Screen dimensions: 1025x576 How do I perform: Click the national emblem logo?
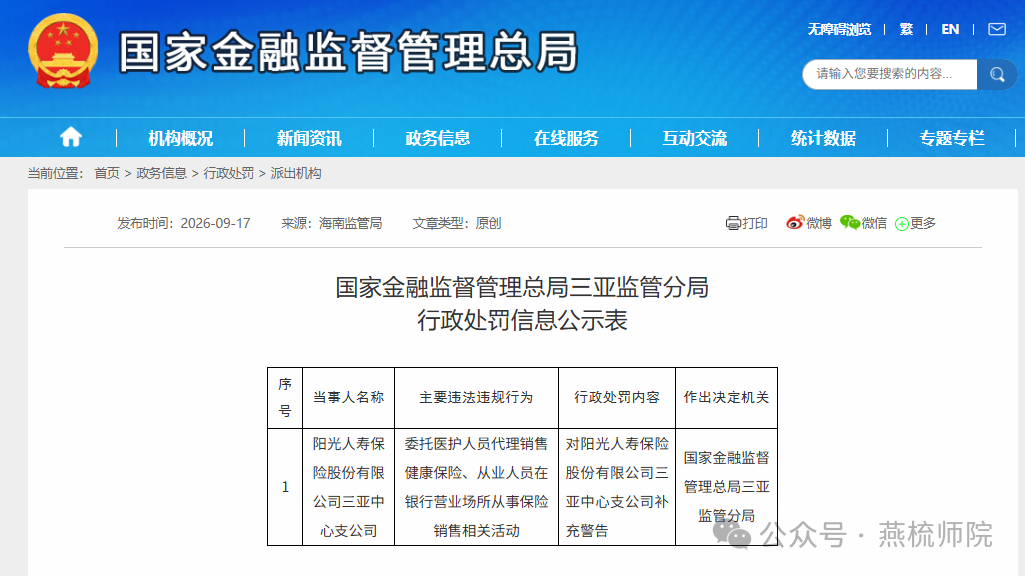click(x=63, y=52)
